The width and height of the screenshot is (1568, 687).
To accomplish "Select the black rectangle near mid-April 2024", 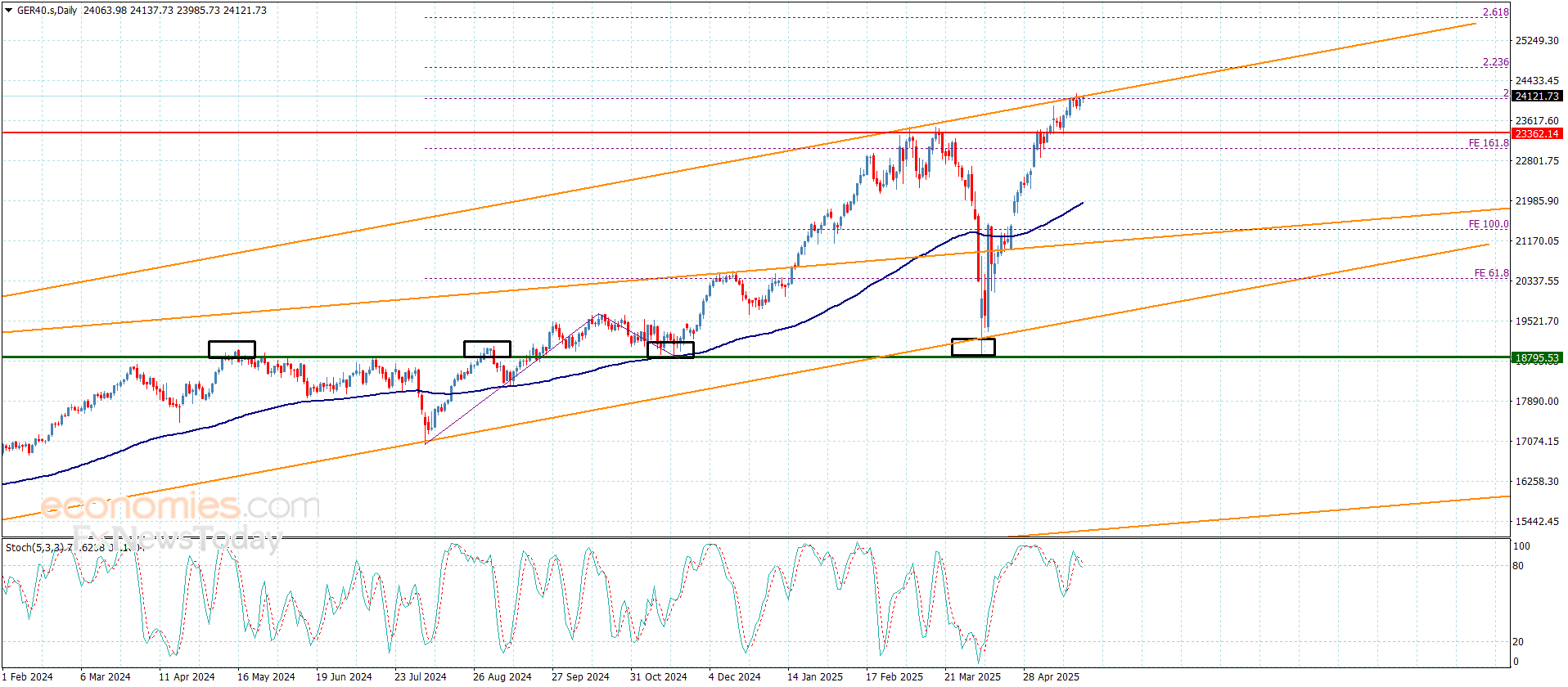I will pos(232,349).
